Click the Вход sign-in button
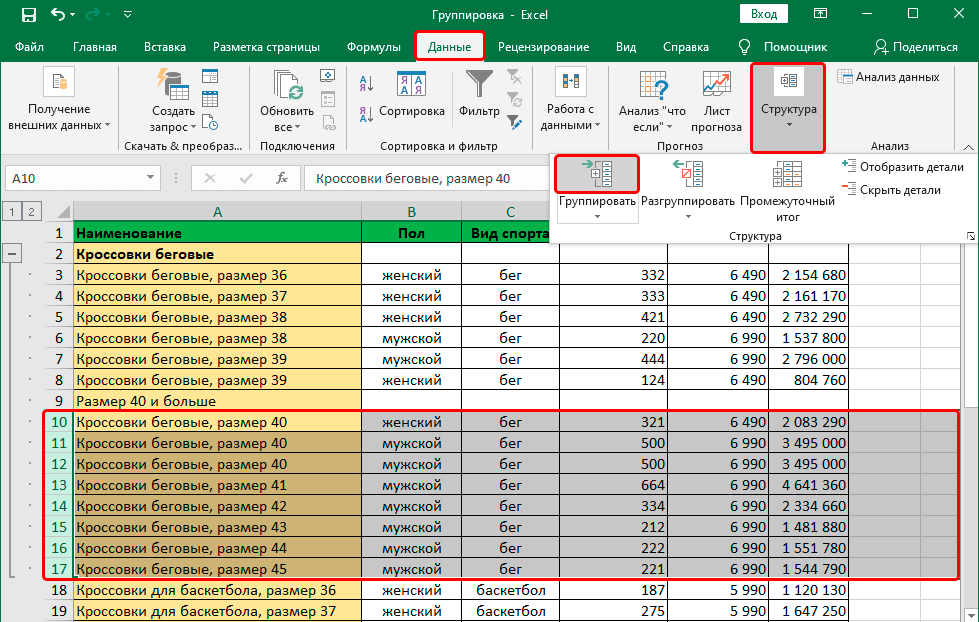 point(764,14)
